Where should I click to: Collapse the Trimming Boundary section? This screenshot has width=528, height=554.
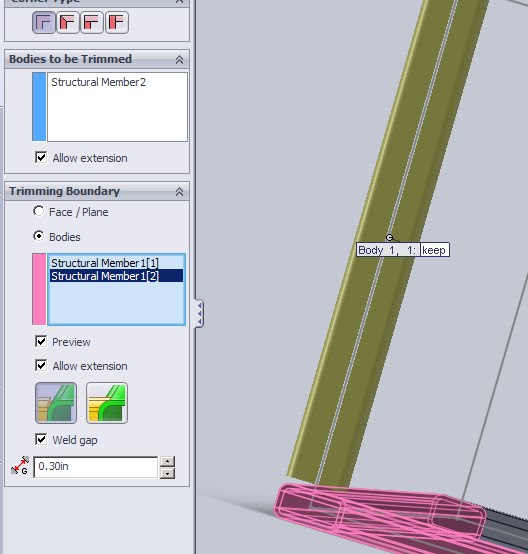pyautogui.click(x=180, y=191)
